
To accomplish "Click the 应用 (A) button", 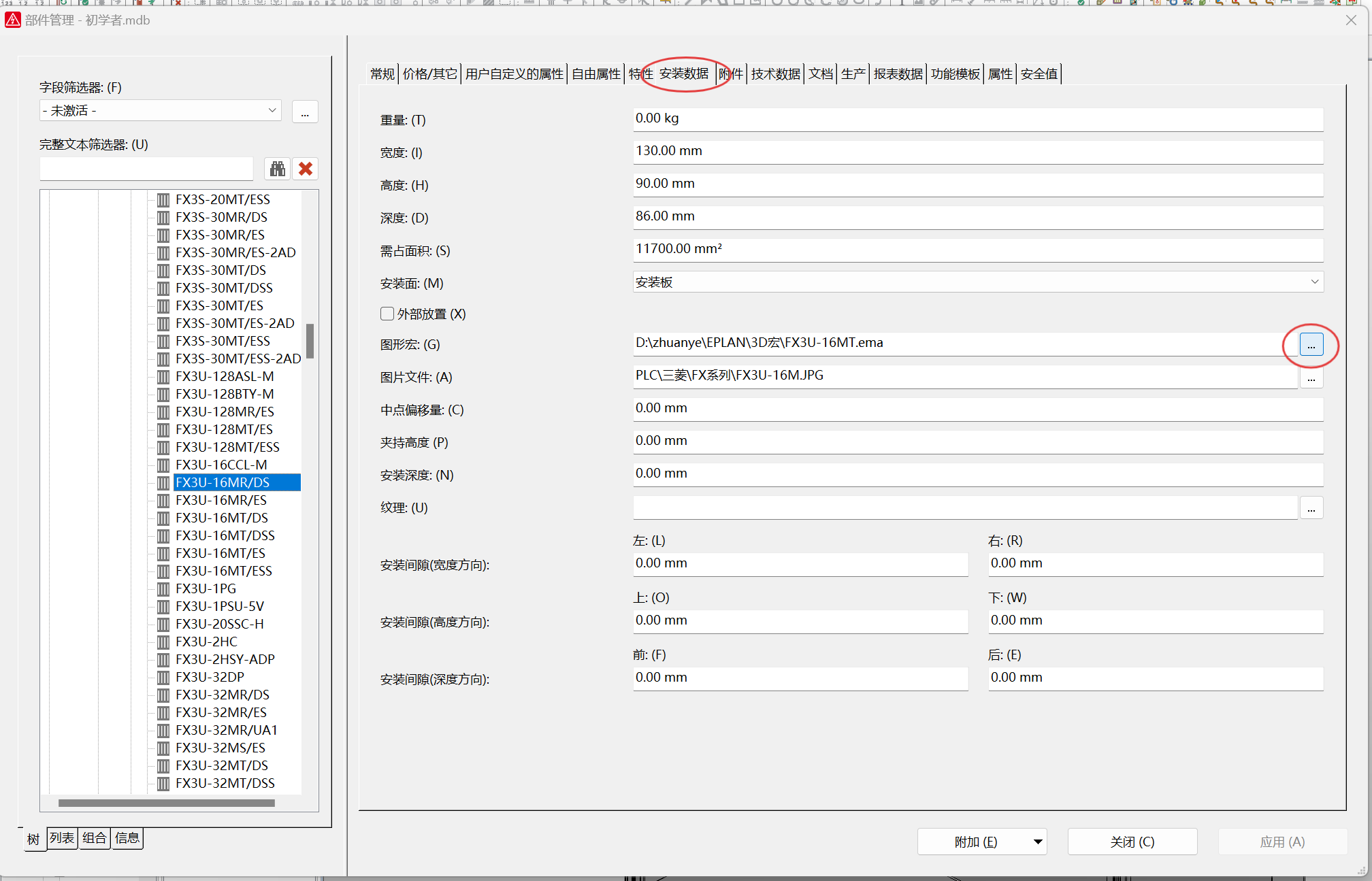I will point(1282,842).
